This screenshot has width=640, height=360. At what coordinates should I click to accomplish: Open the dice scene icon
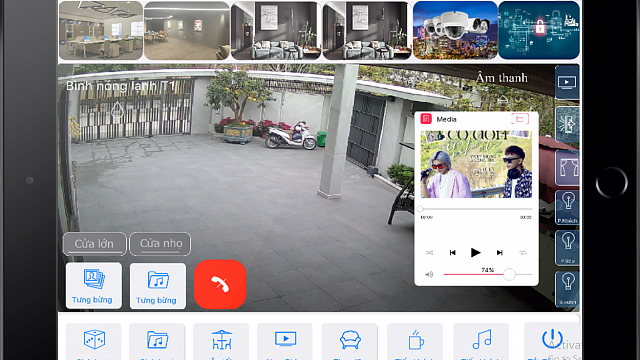click(94, 341)
